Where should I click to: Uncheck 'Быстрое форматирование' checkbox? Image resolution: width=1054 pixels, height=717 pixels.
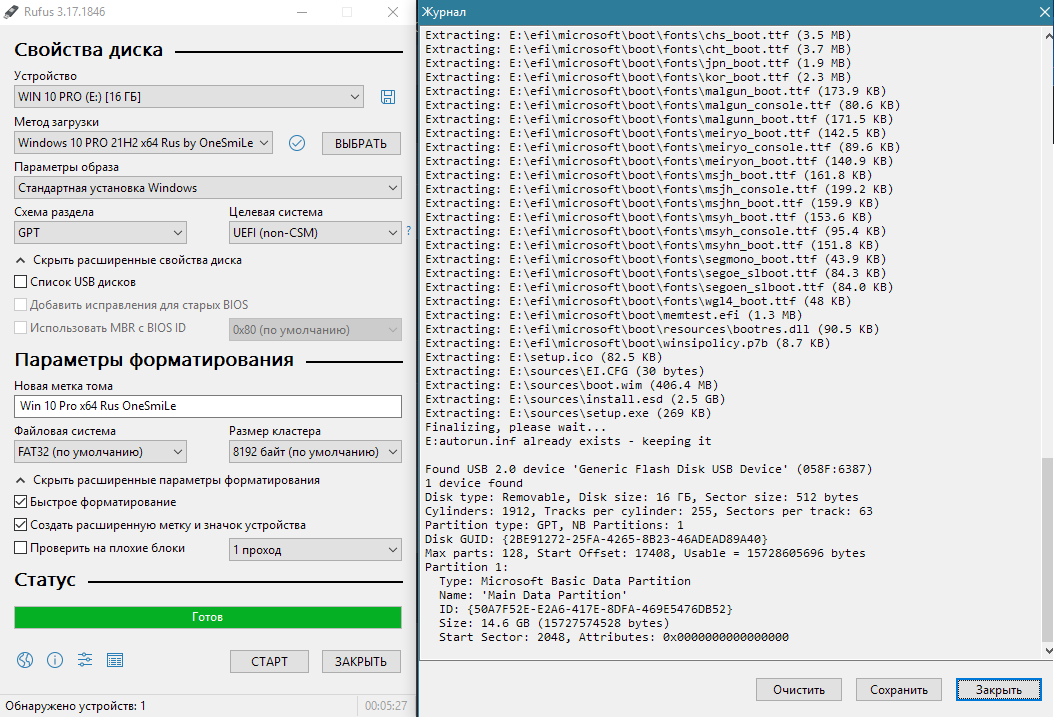pos(21,502)
